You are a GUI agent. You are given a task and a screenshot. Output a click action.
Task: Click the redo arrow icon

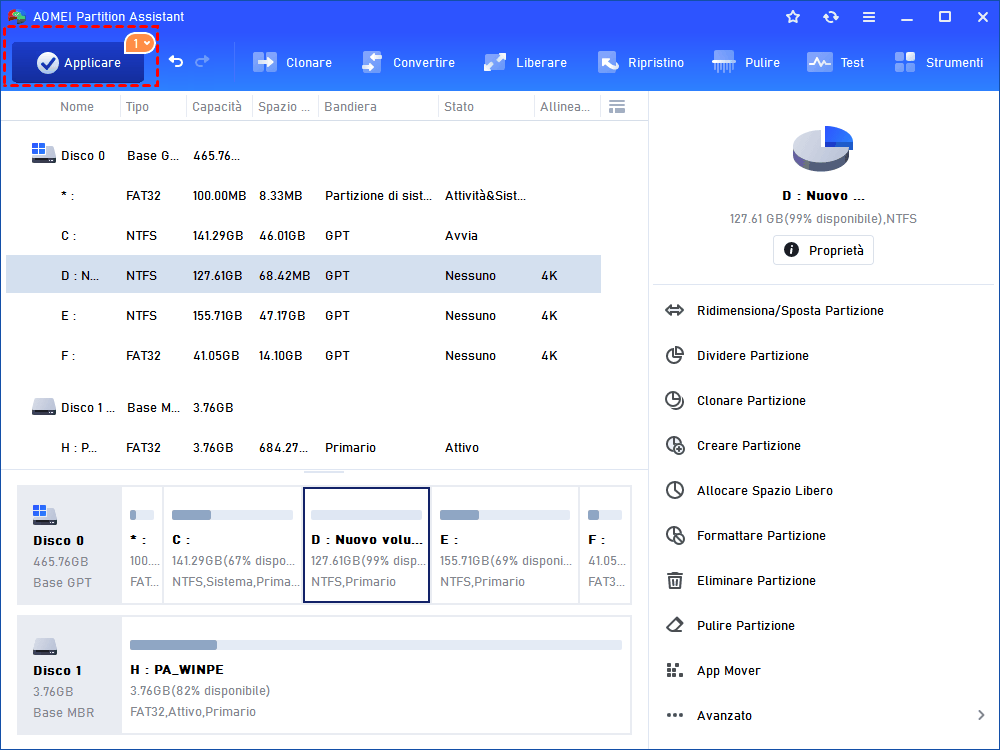click(x=203, y=62)
